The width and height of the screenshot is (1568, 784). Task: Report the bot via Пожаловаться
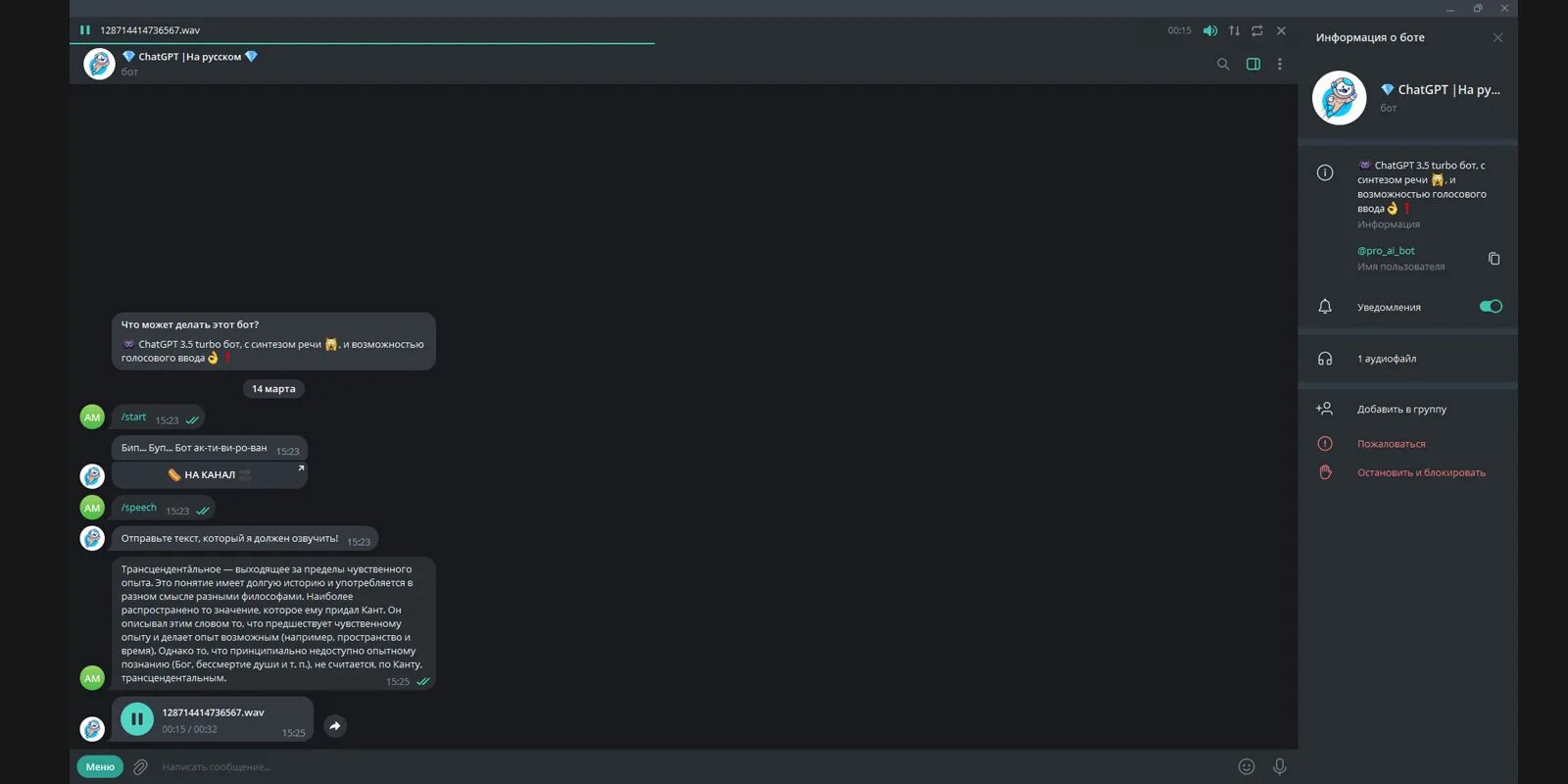click(1391, 444)
